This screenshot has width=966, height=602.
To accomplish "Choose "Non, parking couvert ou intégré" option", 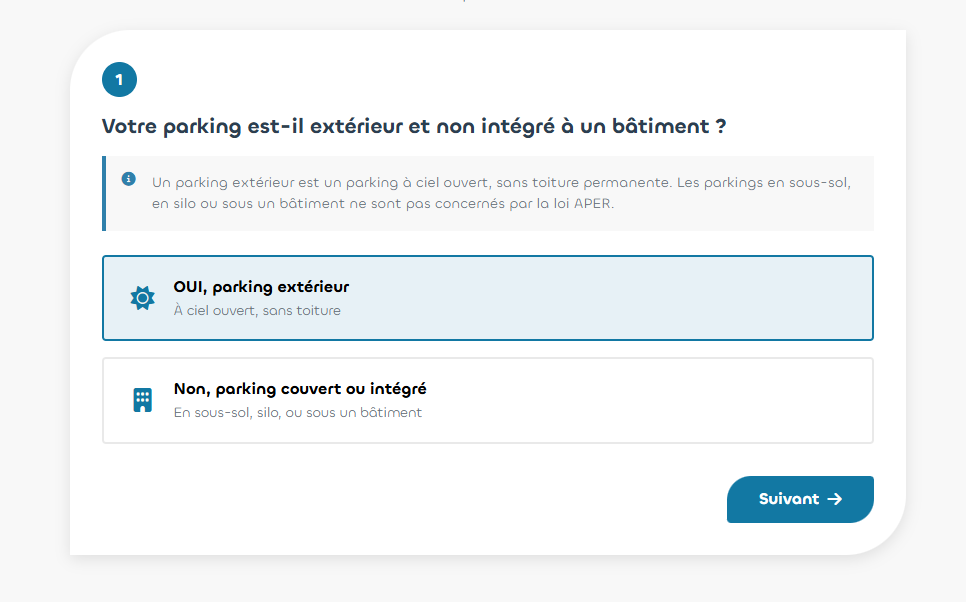I will [487, 400].
